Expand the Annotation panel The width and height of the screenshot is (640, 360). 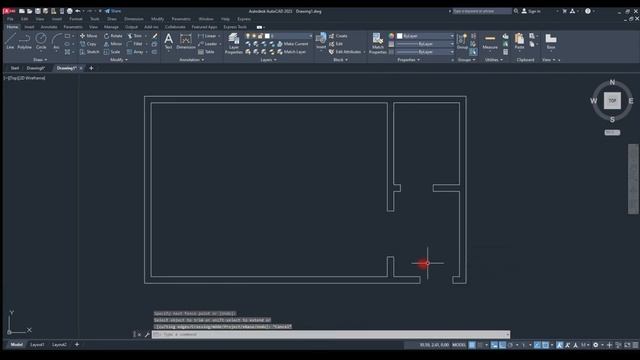(x=191, y=60)
